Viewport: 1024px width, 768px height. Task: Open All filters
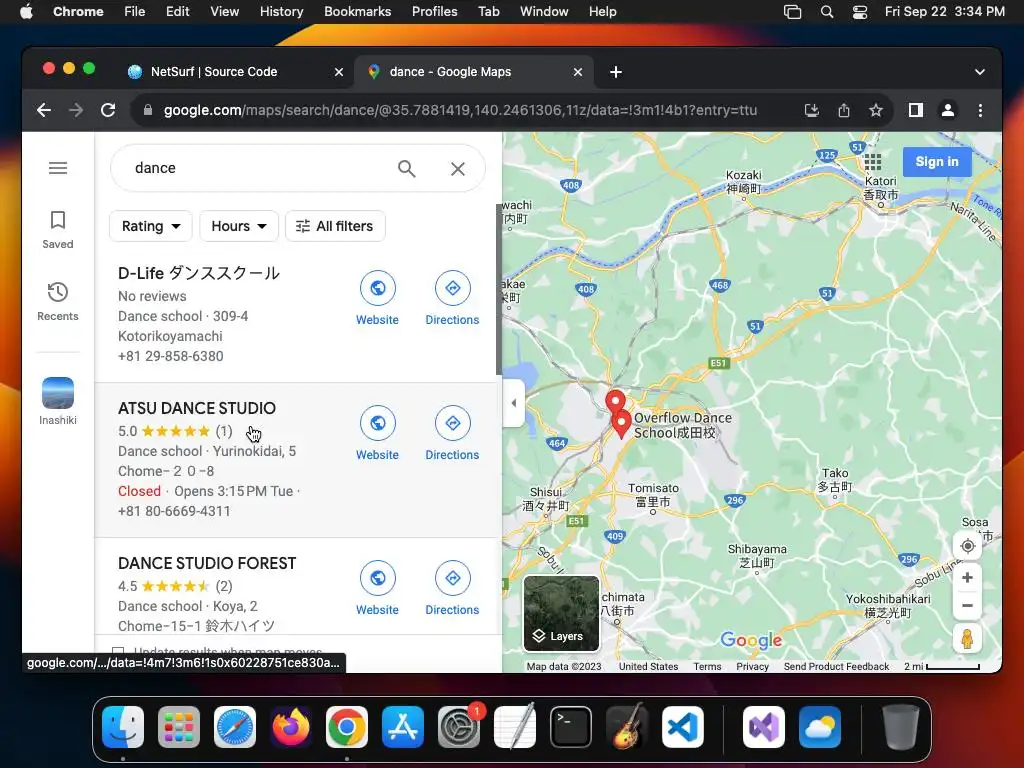[x=334, y=226]
